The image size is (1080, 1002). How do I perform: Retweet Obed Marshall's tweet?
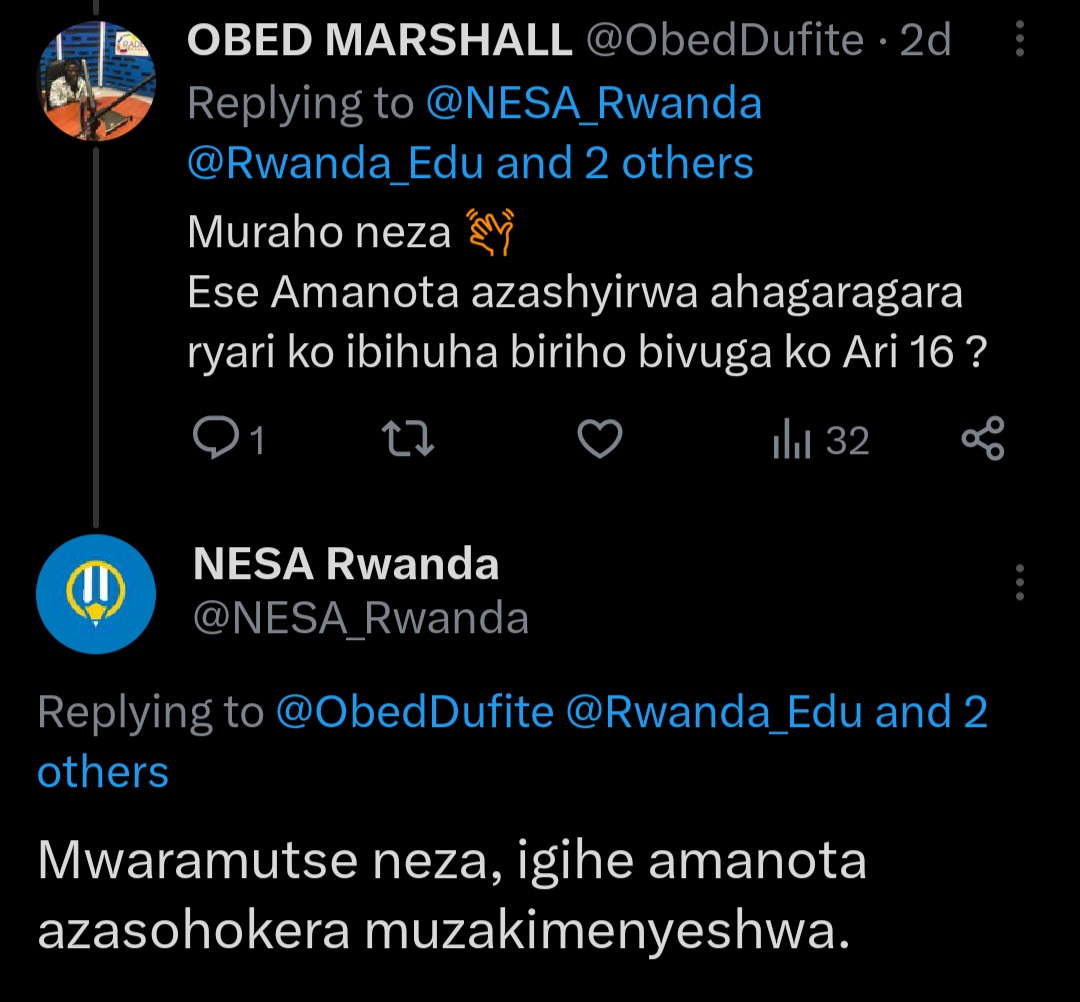(x=410, y=440)
